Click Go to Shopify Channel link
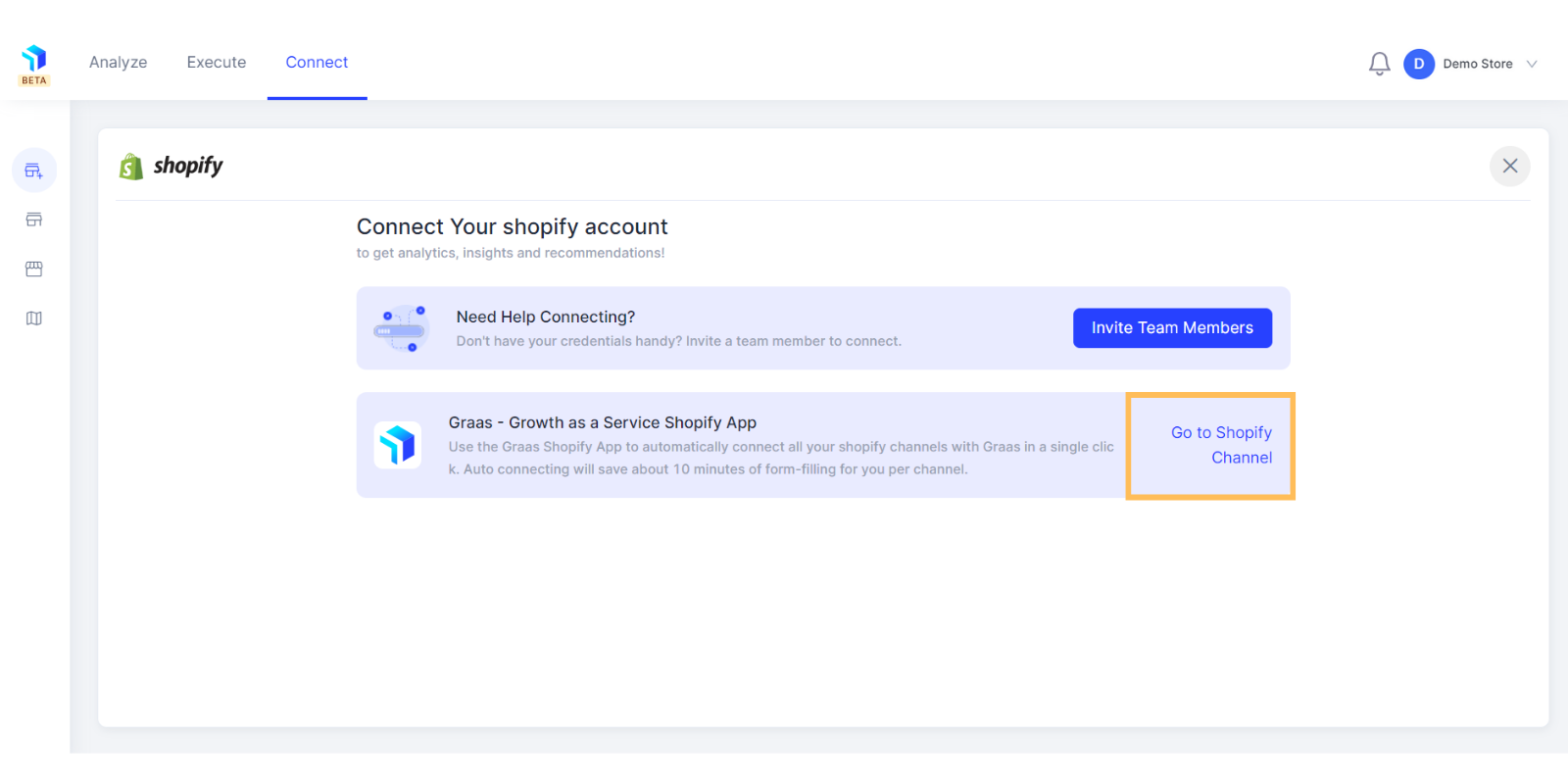The image size is (1568, 784). [x=1221, y=445]
